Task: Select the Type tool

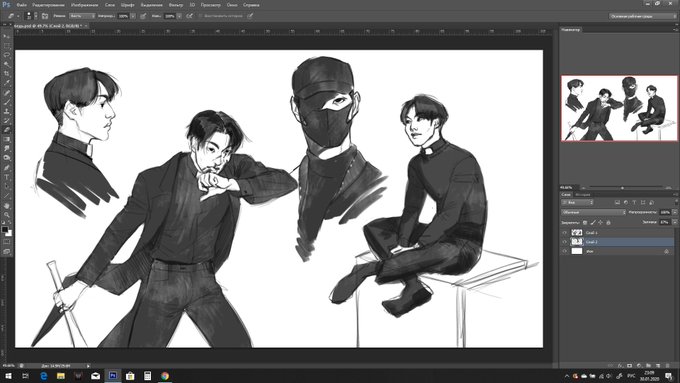Action: 7,177
